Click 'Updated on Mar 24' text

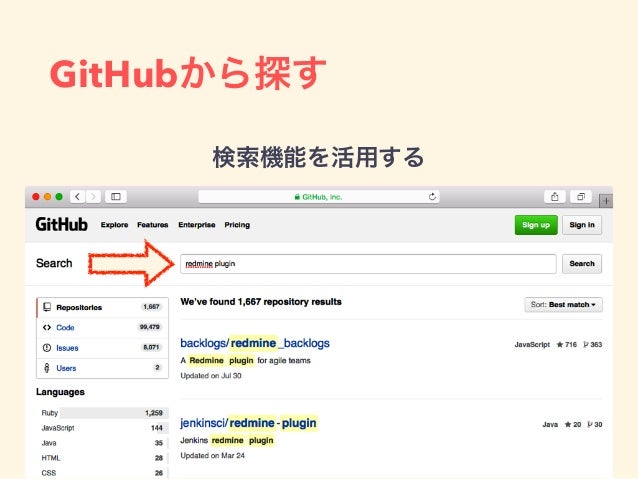click(x=212, y=456)
